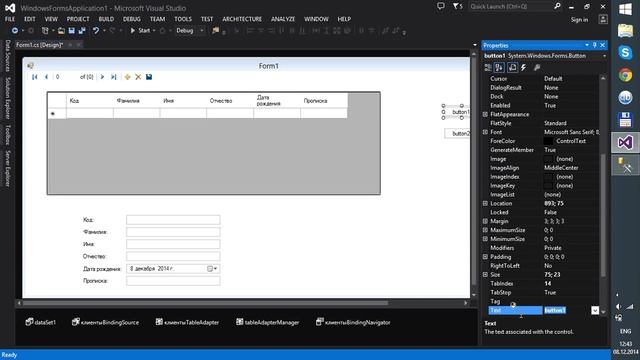This screenshot has height=360, width=640.
Task: Click the Save Data icon in navigator
Action: [x=149, y=77]
